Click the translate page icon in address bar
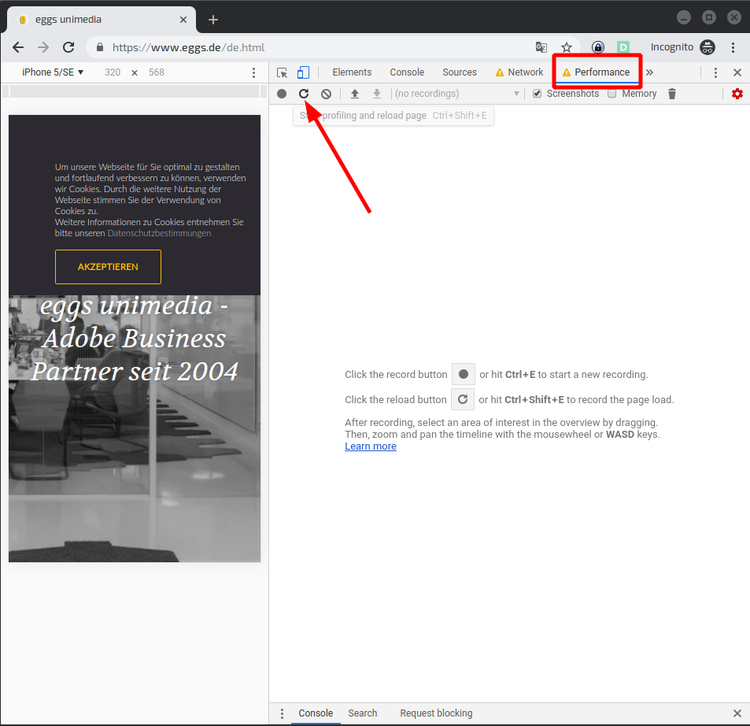The image size is (750, 726). click(x=541, y=47)
